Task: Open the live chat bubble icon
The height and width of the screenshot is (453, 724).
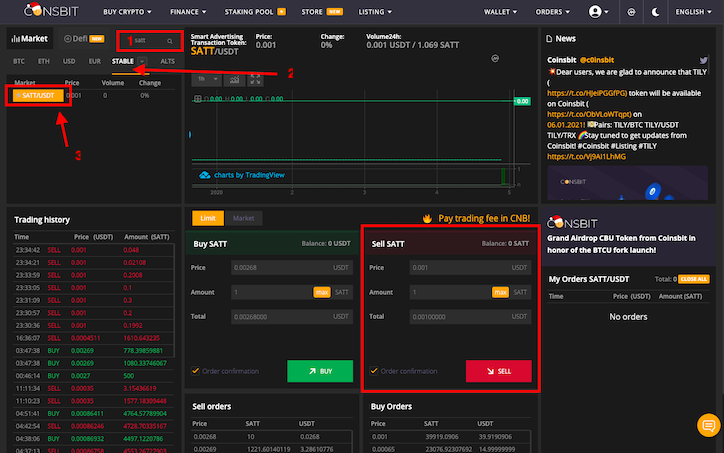Action: pyautogui.click(x=708, y=425)
